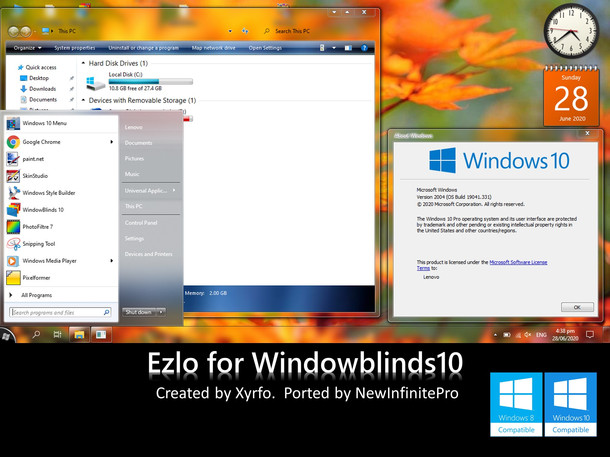The width and height of the screenshot is (610, 457).
Task: Click Explorer forward navigation button
Action: (26, 31)
